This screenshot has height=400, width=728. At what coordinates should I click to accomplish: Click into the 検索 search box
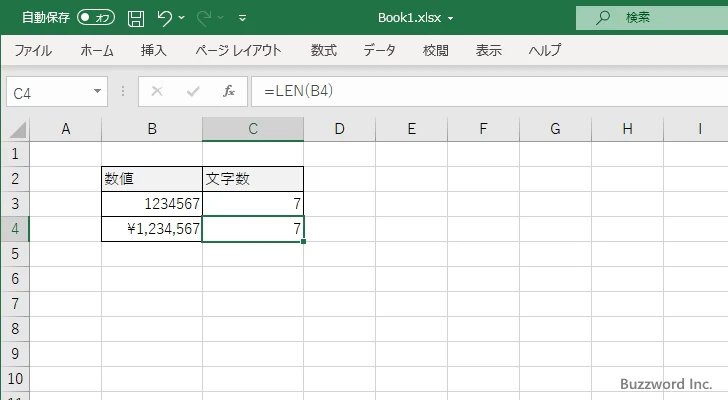point(652,18)
